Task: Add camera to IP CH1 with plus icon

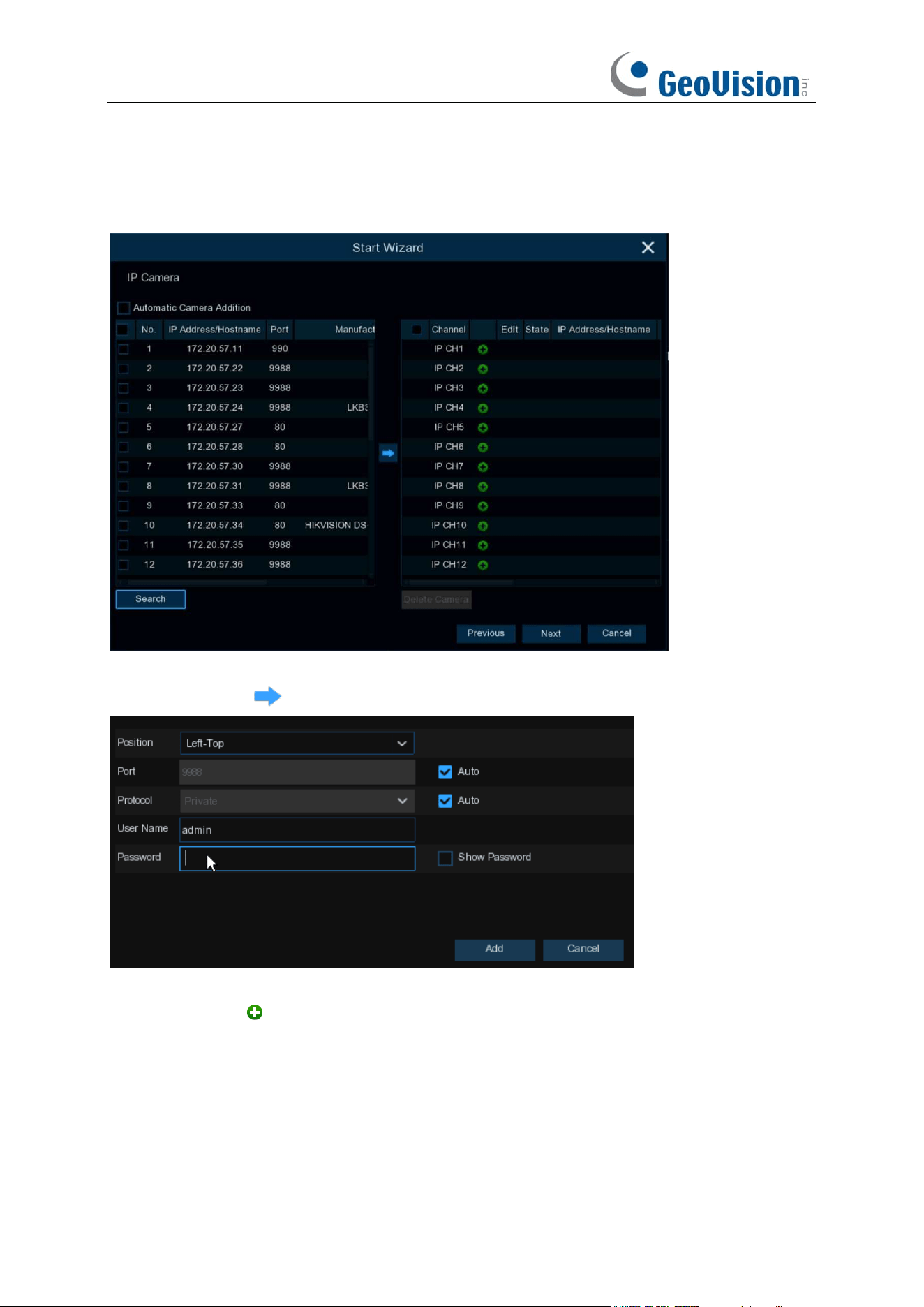Action: (482, 349)
